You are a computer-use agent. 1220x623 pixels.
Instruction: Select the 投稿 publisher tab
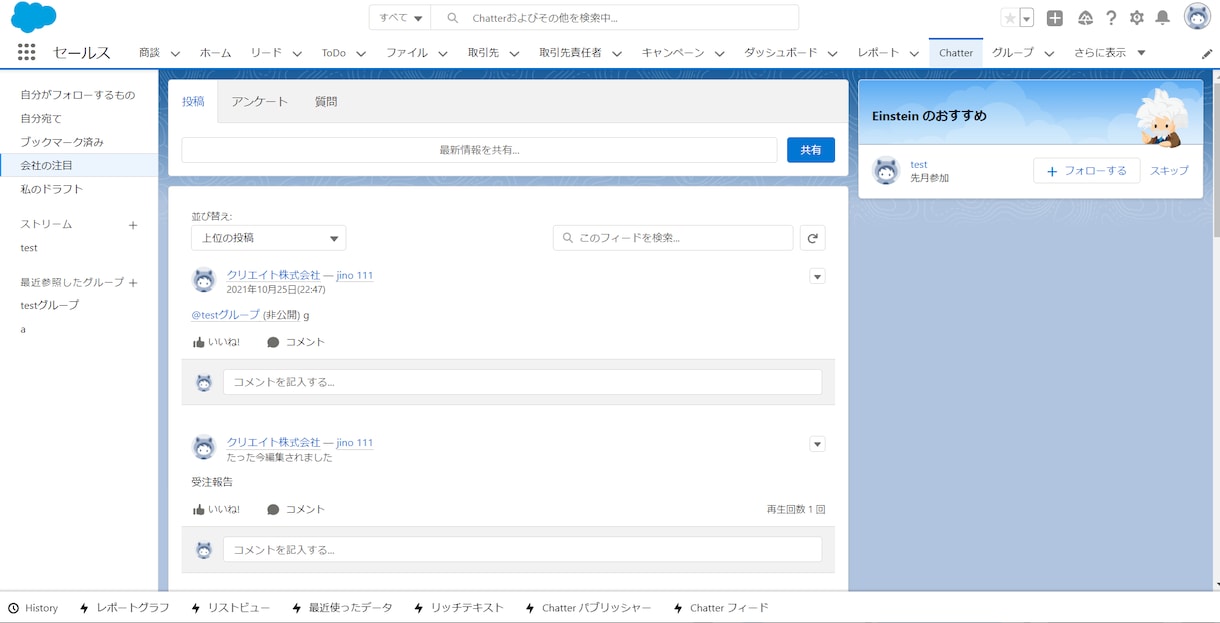tap(193, 102)
